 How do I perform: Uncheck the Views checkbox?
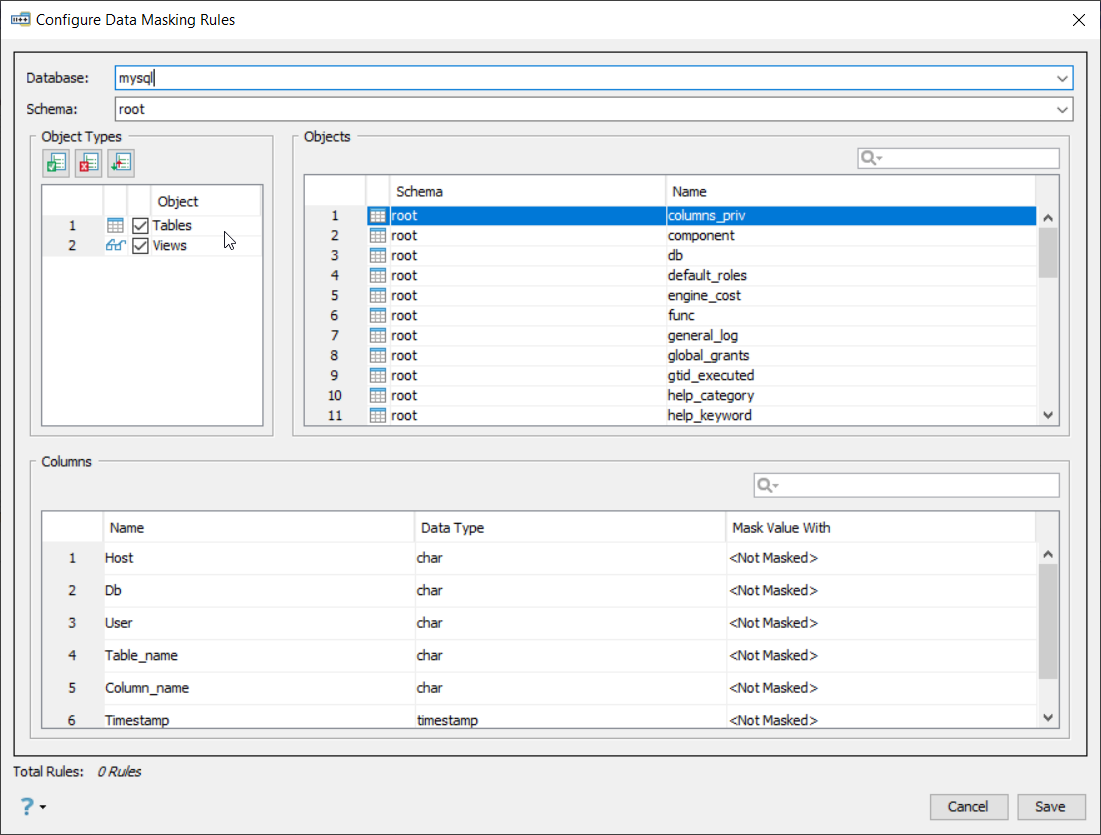click(140, 246)
